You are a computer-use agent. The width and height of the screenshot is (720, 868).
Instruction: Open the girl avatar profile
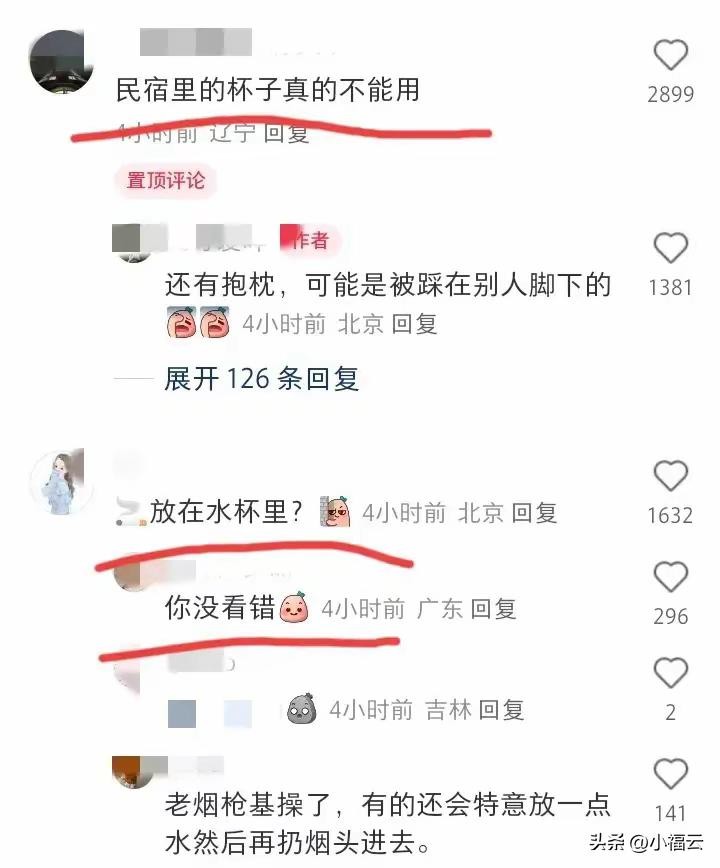point(60,483)
